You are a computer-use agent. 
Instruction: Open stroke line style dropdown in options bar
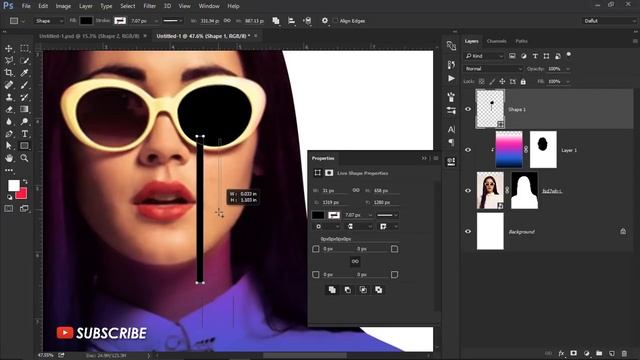172,21
